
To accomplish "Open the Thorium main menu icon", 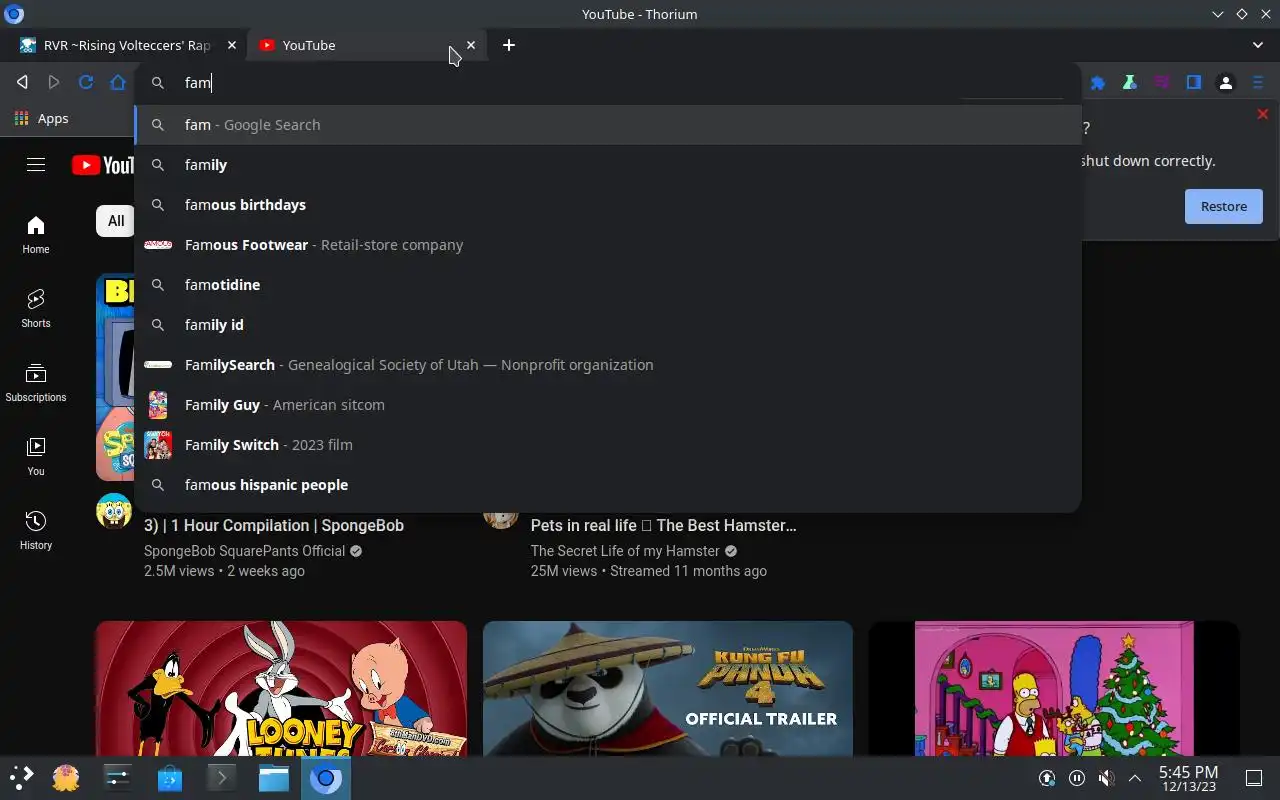I will coord(1258,83).
